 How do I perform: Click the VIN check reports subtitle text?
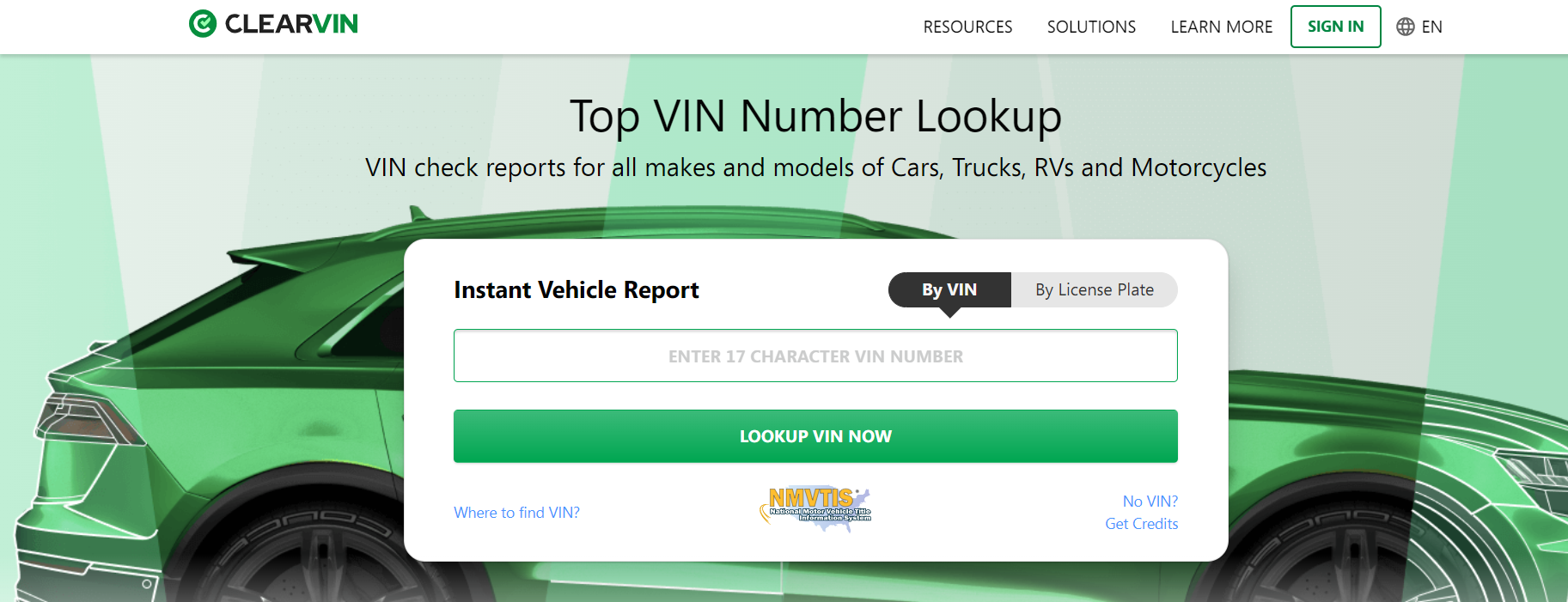pos(815,167)
